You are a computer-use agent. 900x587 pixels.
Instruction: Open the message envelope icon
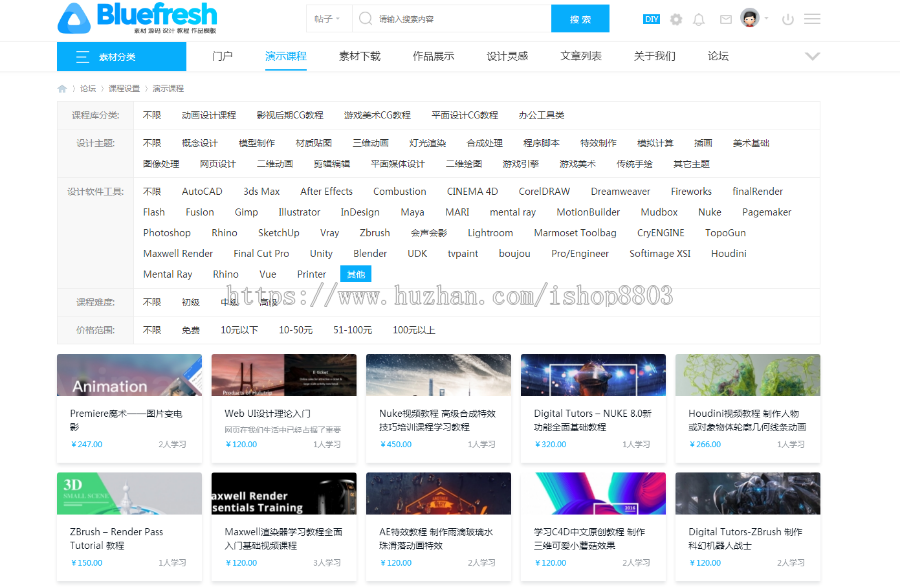pyautogui.click(x=728, y=19)
